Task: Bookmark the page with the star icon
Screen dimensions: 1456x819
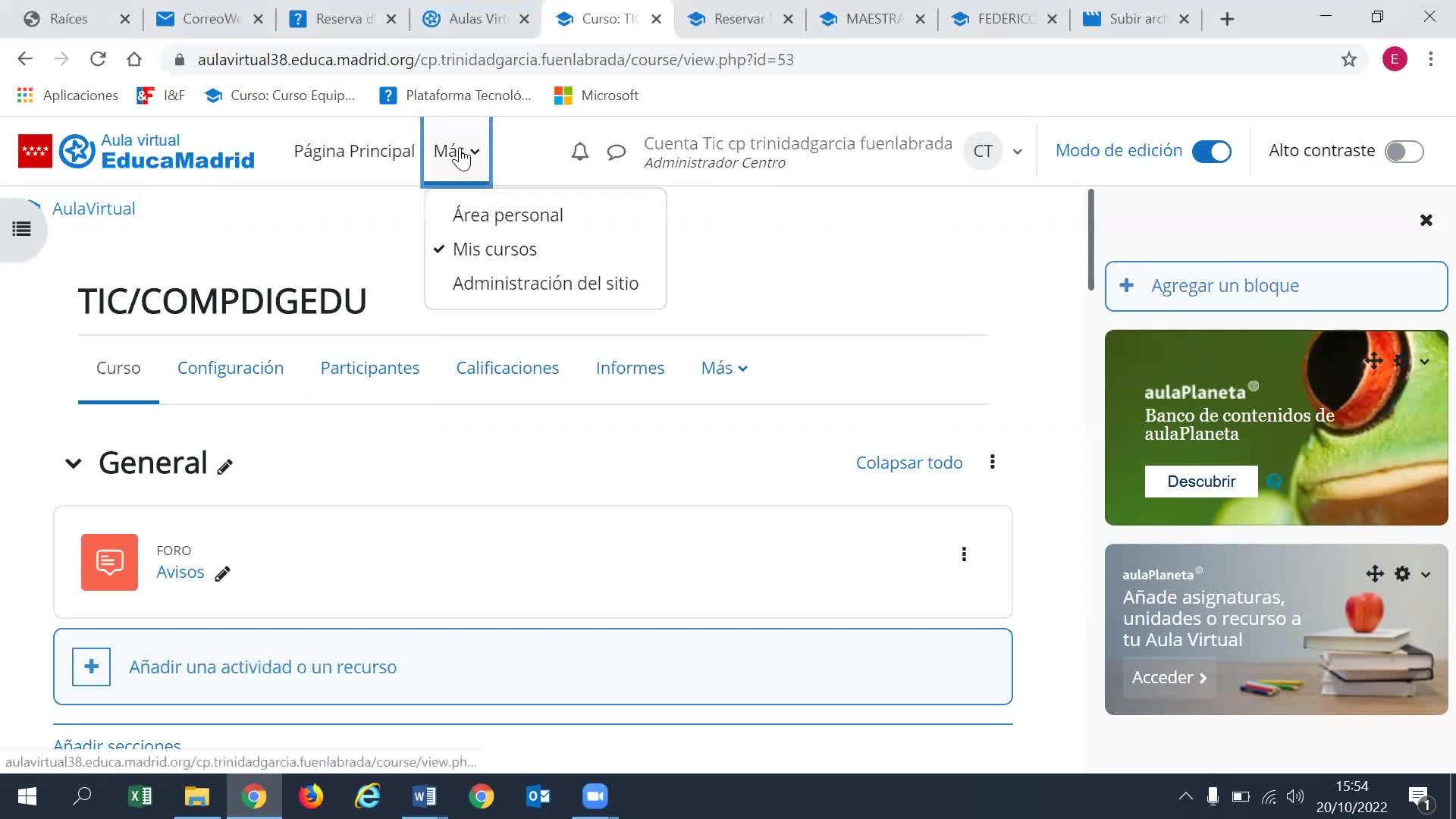Action: coord(1348,59)
